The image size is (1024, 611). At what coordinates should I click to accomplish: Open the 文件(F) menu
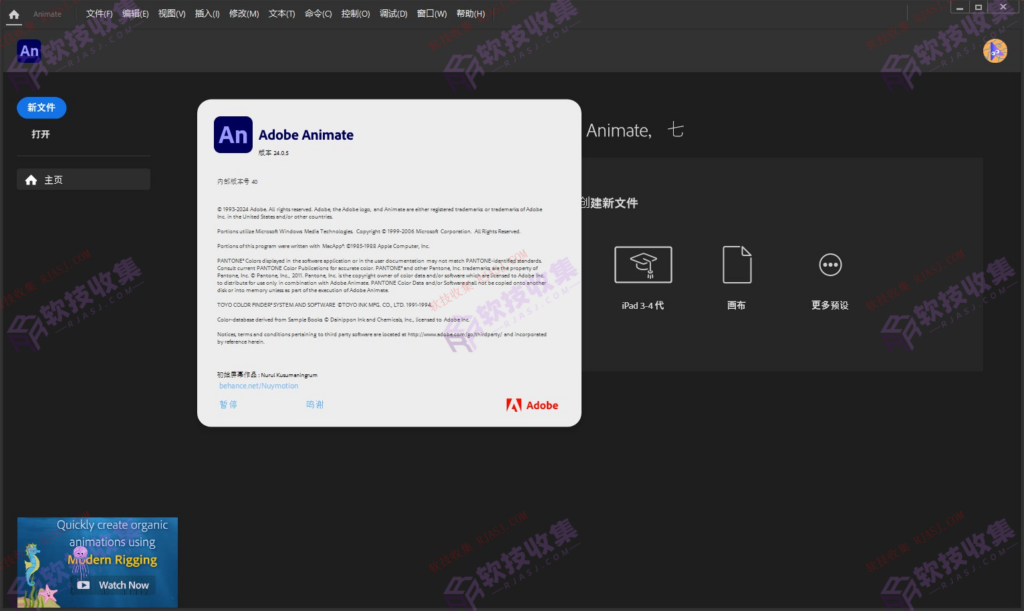[x=98, y=13]
